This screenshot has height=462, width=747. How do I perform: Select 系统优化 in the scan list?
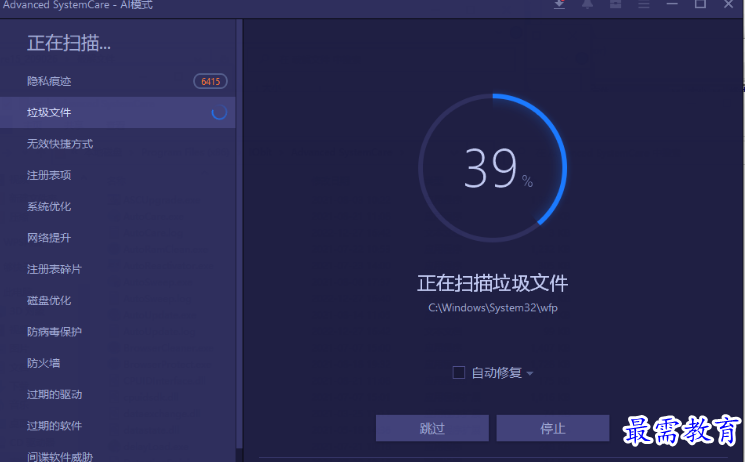click(x=118, y=207)
